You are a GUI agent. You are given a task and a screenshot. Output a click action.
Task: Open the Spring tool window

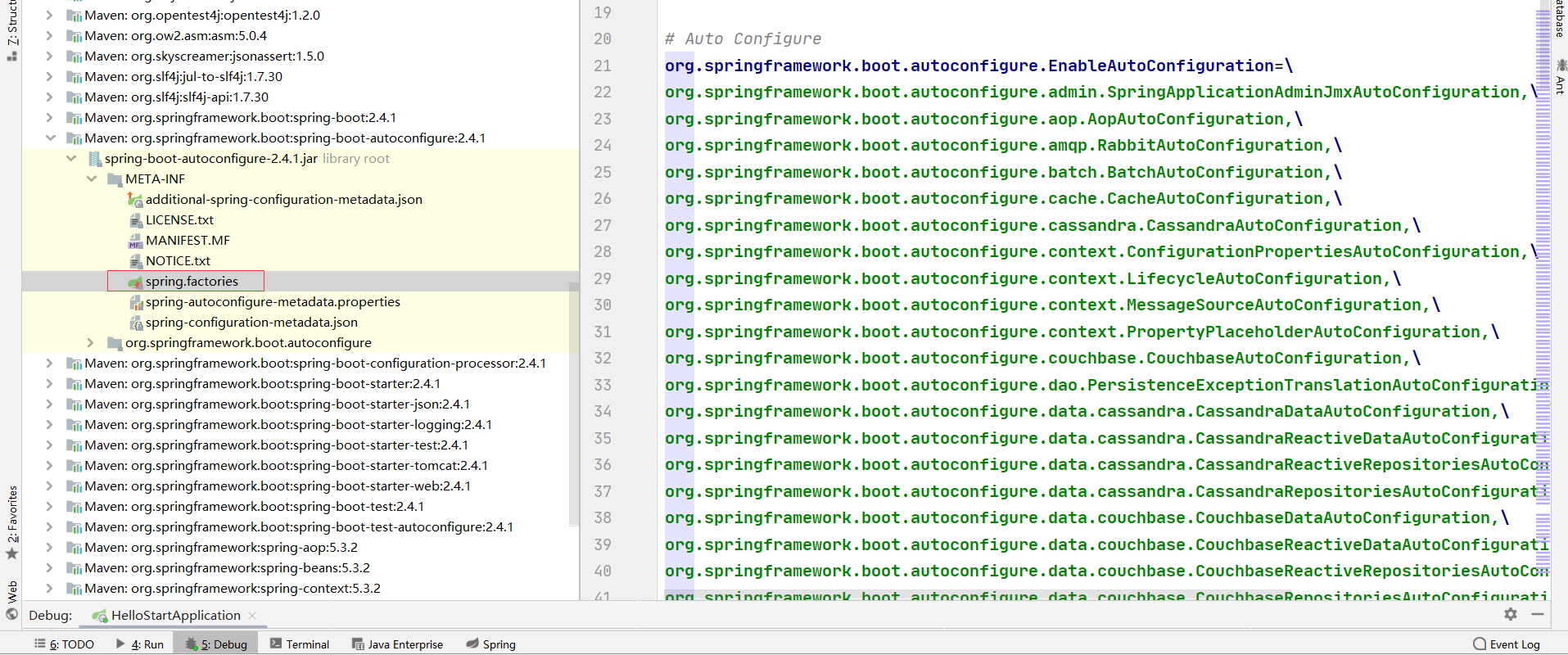491,644
